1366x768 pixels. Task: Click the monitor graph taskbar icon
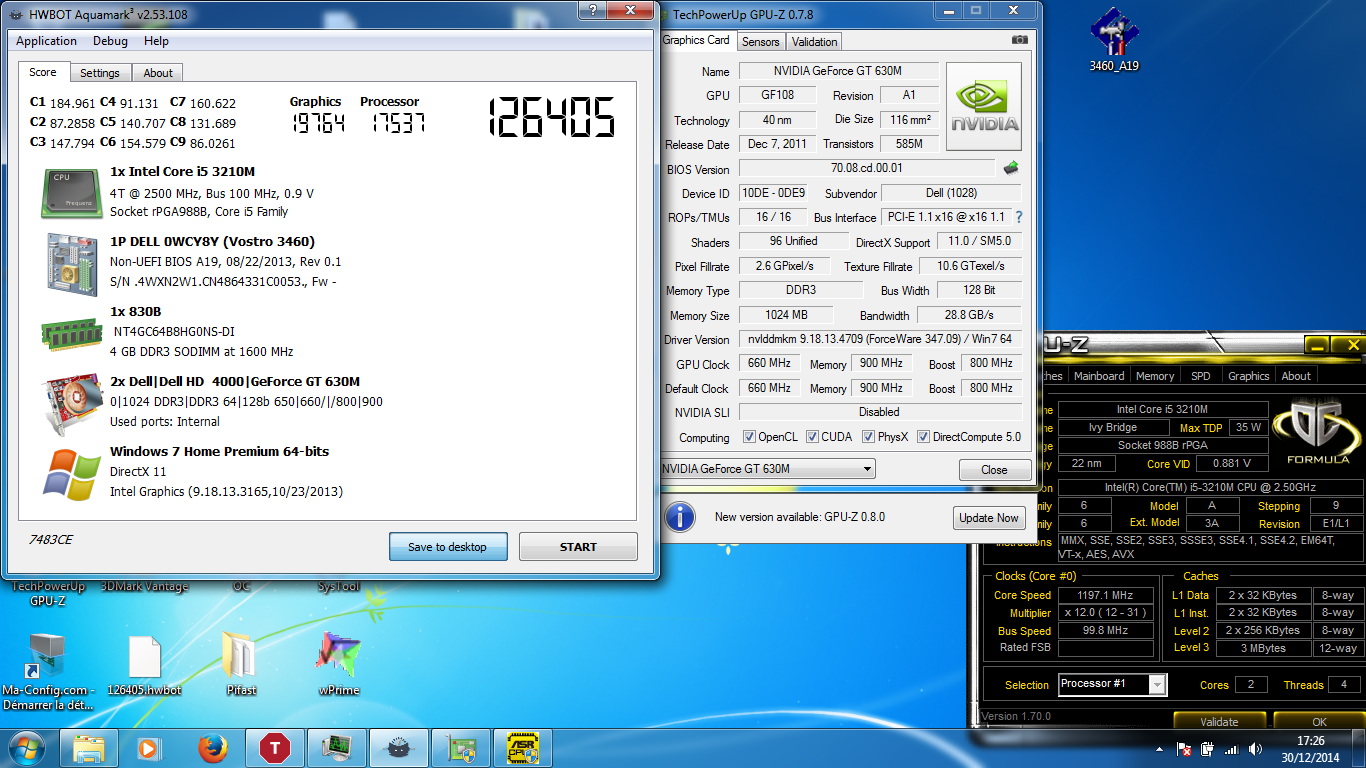pyautogui.click(x=336, y=748)
